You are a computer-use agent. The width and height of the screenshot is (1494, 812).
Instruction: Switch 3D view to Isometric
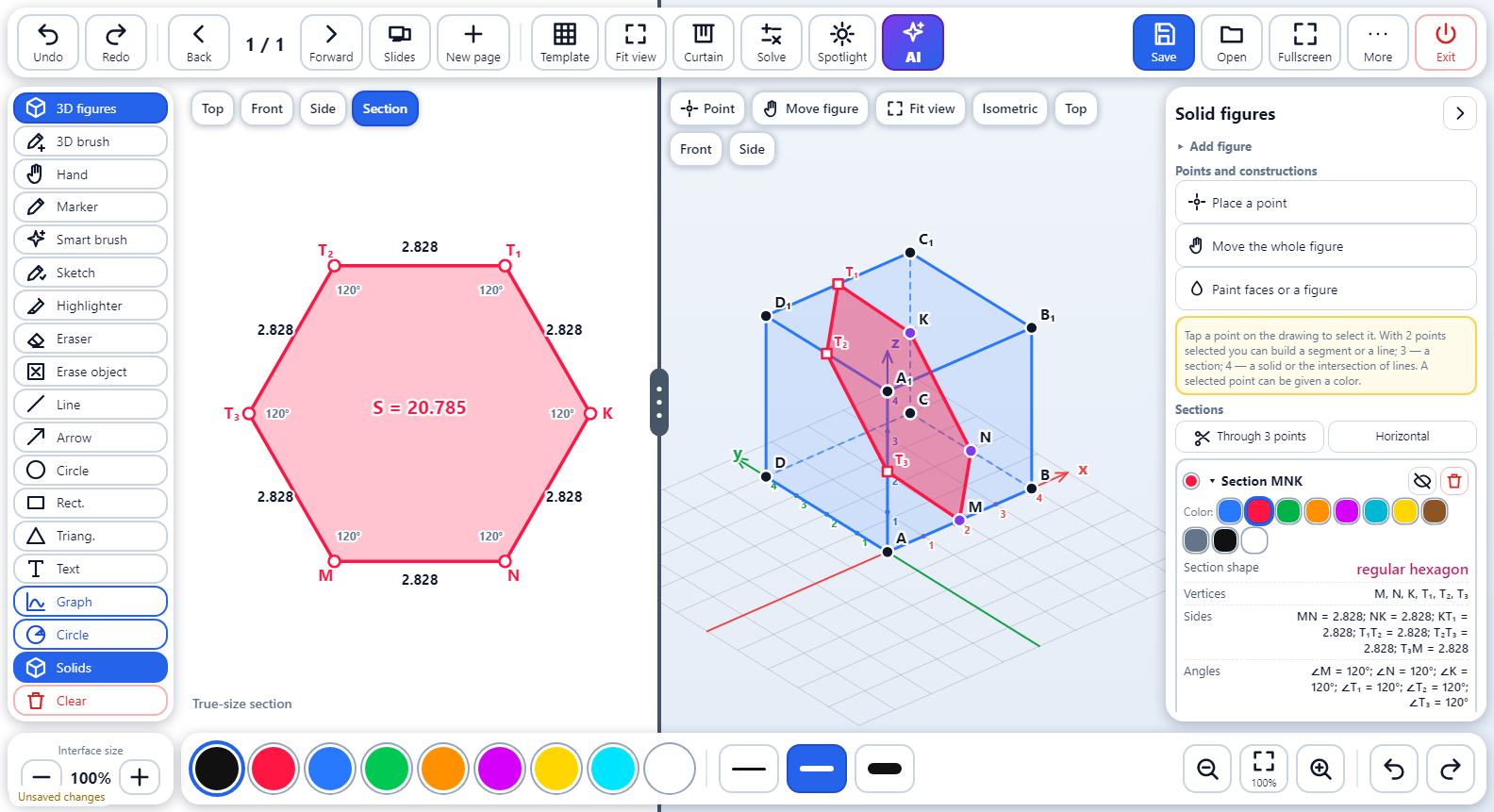[x=1010, y=108]
